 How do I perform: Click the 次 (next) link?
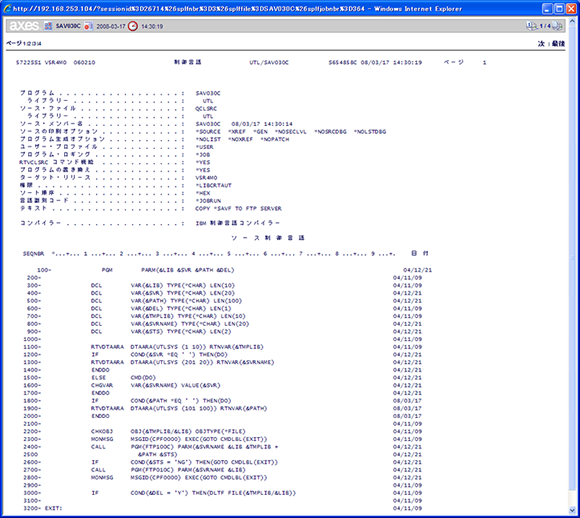click(x=541, y=44)
